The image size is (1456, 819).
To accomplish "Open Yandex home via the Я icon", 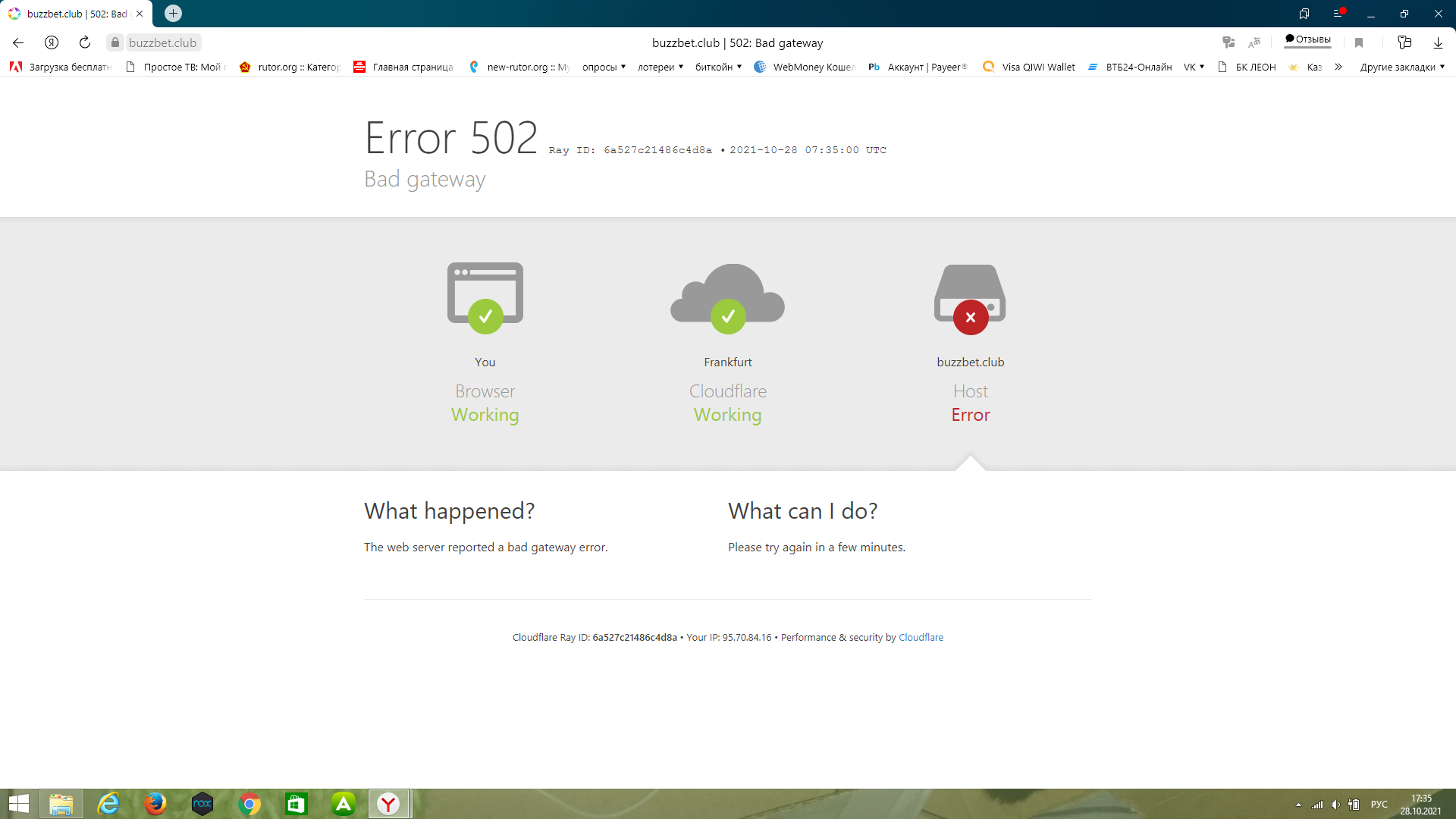I will click(52, 42).
